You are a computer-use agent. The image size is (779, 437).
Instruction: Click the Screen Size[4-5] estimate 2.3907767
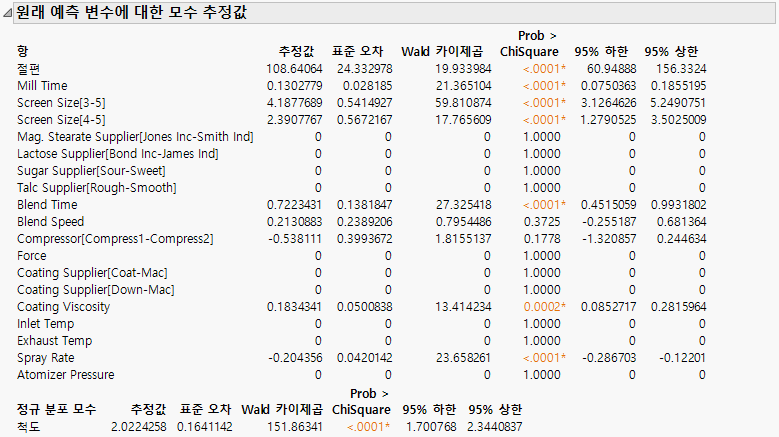tap(295, 120)
